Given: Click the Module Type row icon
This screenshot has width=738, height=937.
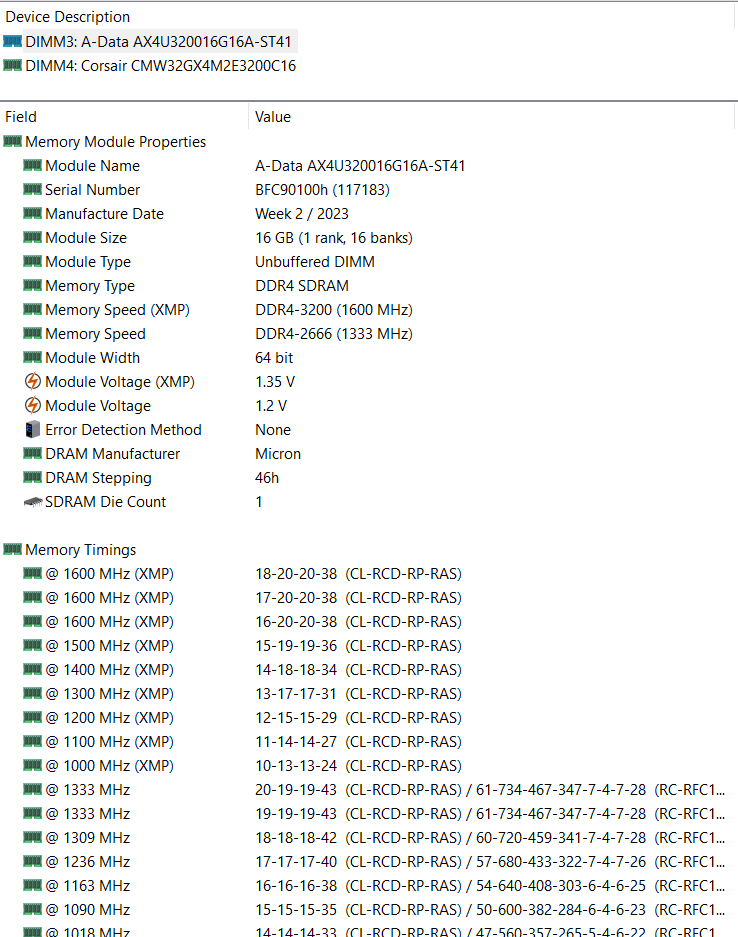Looking at the screenshot, I should pyautogui.click(x=32, y=261).
